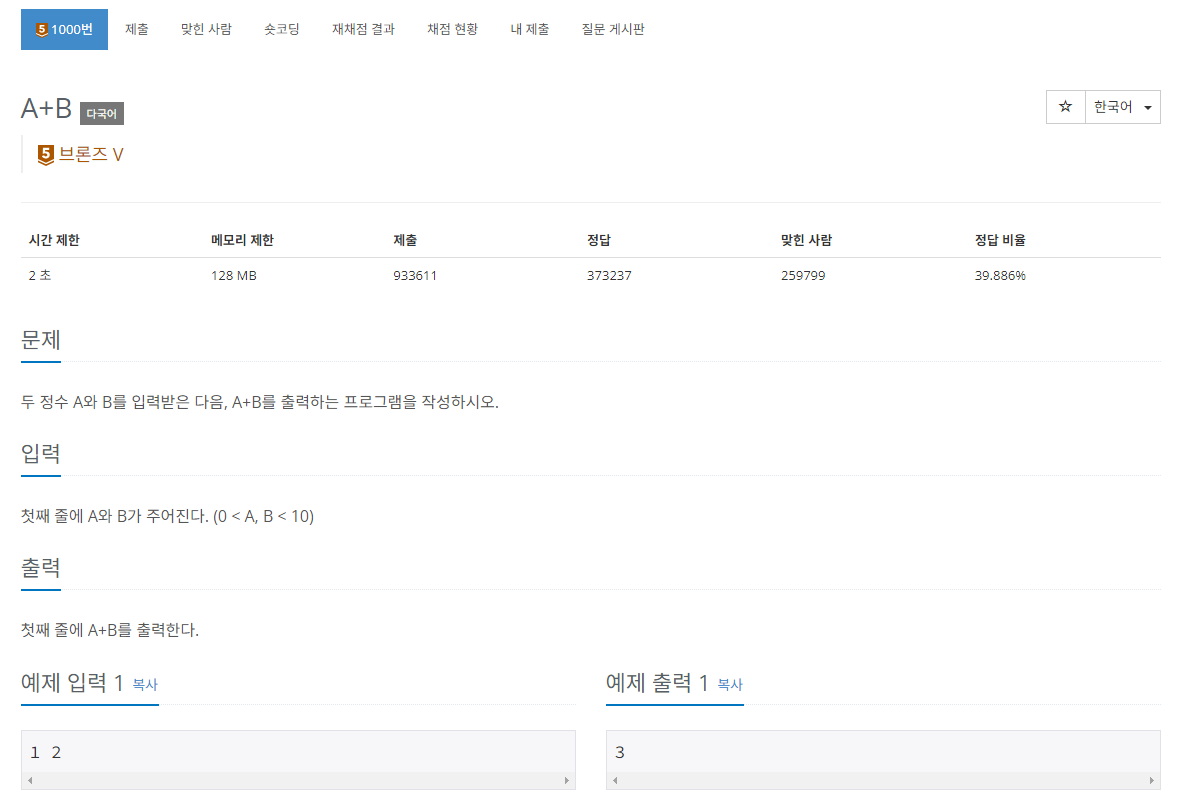Open the 맞힌 사람 tab
Image resolution: width=1186 pixels, height=809 pixels.
[x=206, y=29]
